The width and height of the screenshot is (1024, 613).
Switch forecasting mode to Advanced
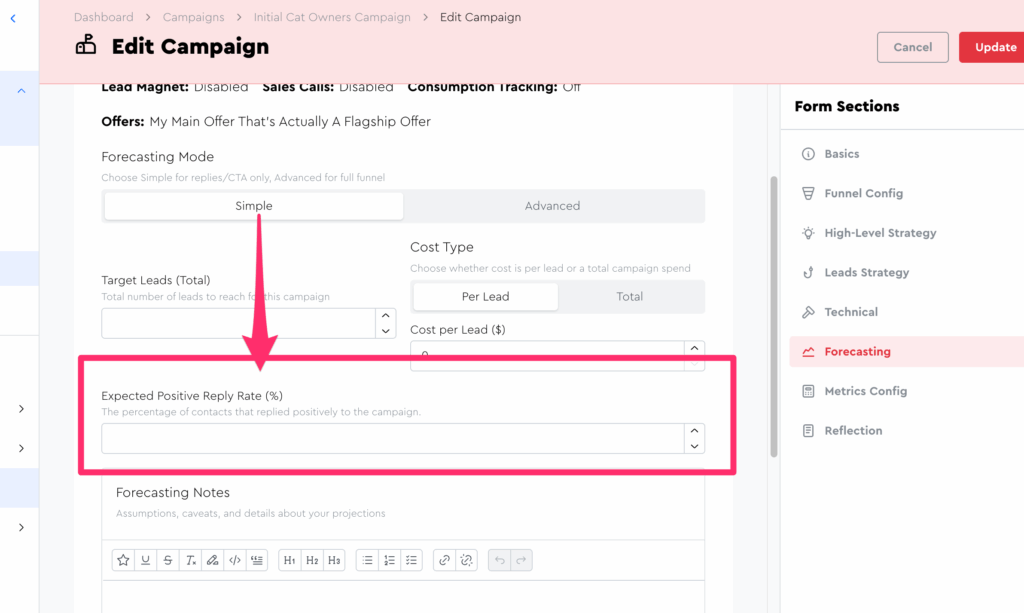pos(552,206)
